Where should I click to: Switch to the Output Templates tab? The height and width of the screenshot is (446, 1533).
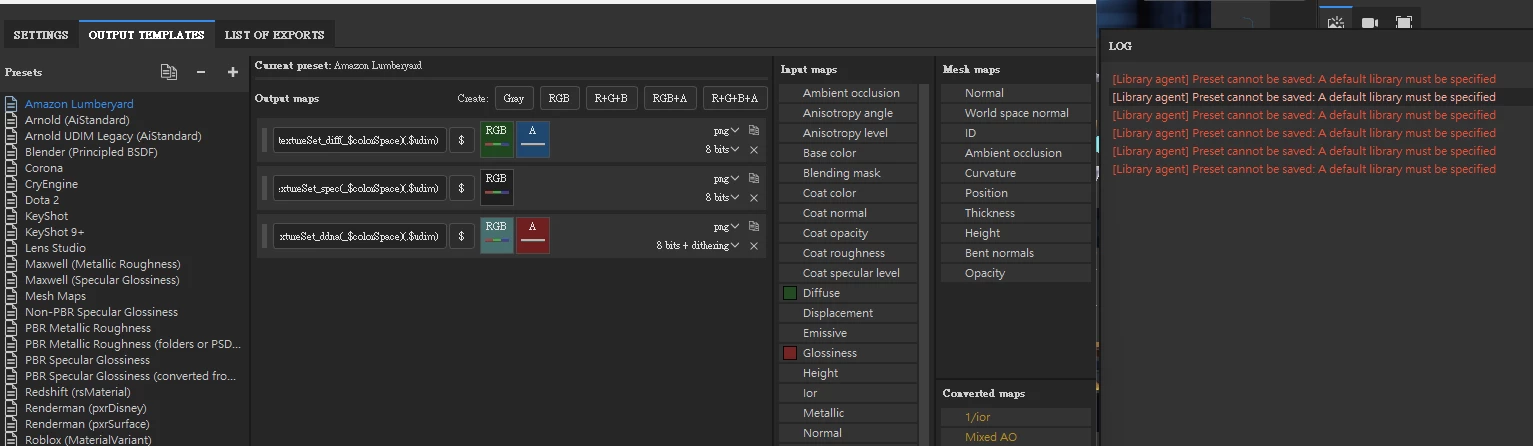point(147,35)
